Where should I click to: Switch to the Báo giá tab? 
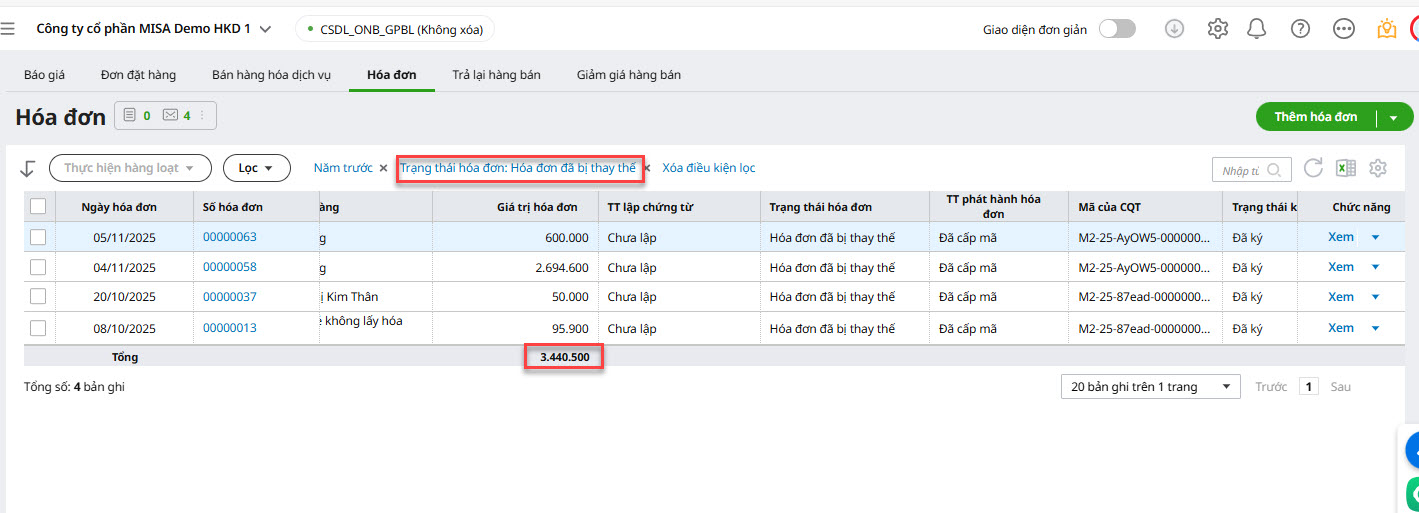[x=44, y=75]
